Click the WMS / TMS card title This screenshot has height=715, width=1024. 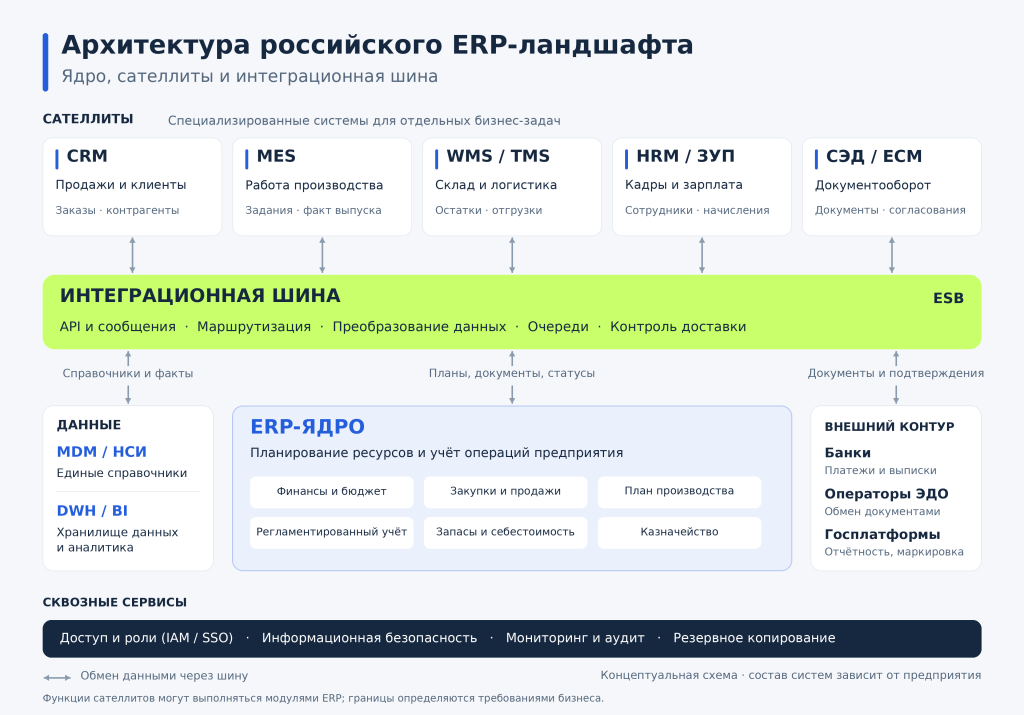point(498,156)
